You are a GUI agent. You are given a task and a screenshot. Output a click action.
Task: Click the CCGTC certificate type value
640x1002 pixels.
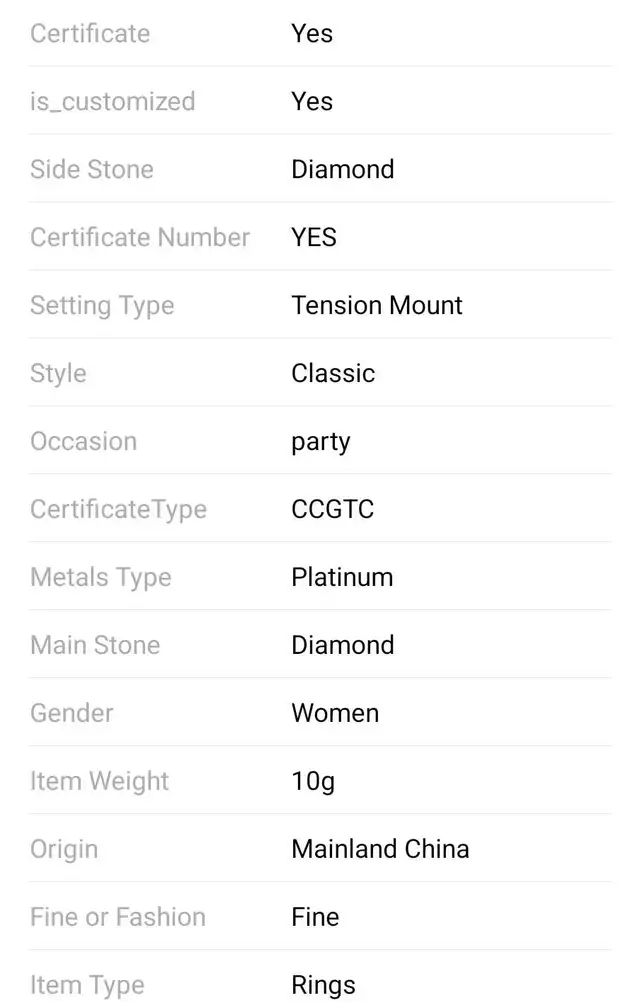(332, 509)
